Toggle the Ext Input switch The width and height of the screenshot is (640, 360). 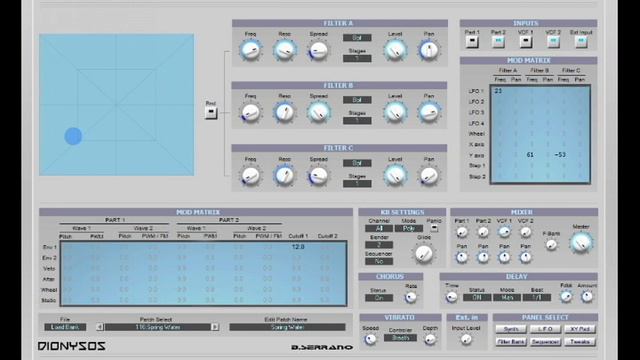pyautogui.click(x=581, y=42)
